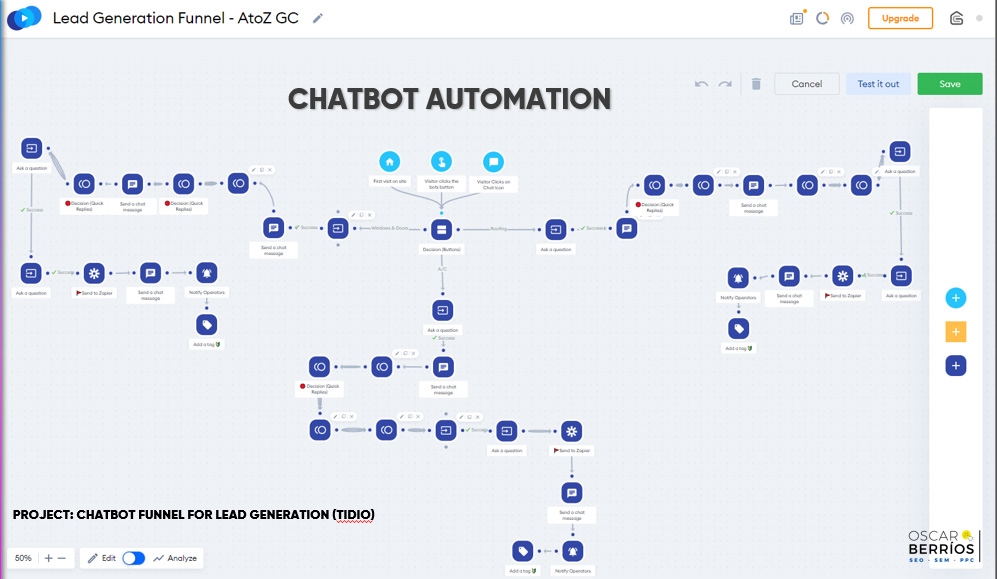Screen dimensions: 997x579
Task: Open the broadcast signal icon in header
Action: pyautogui.click(x=847, y=18)
